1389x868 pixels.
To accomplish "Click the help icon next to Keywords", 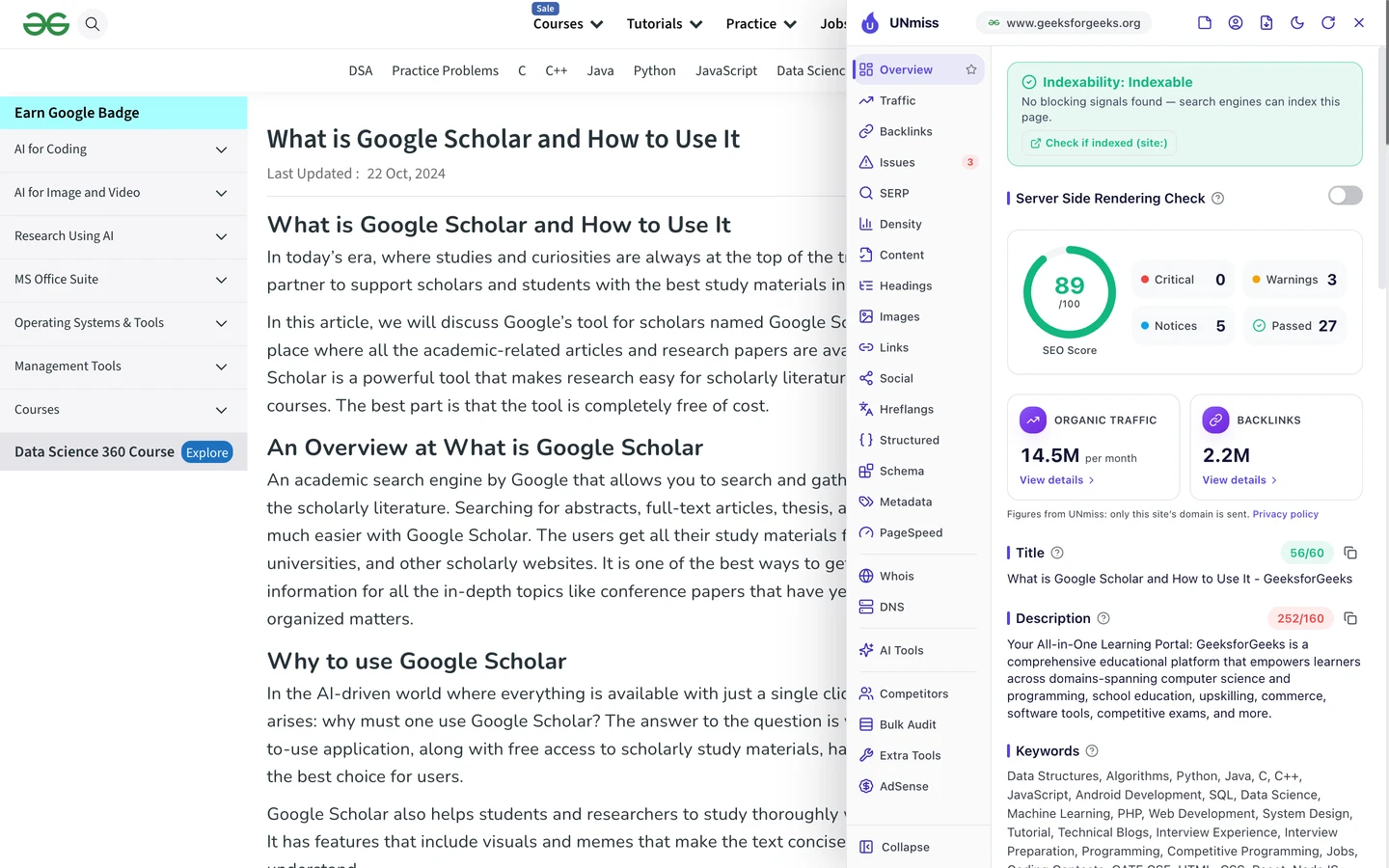I will [1092, 751].
